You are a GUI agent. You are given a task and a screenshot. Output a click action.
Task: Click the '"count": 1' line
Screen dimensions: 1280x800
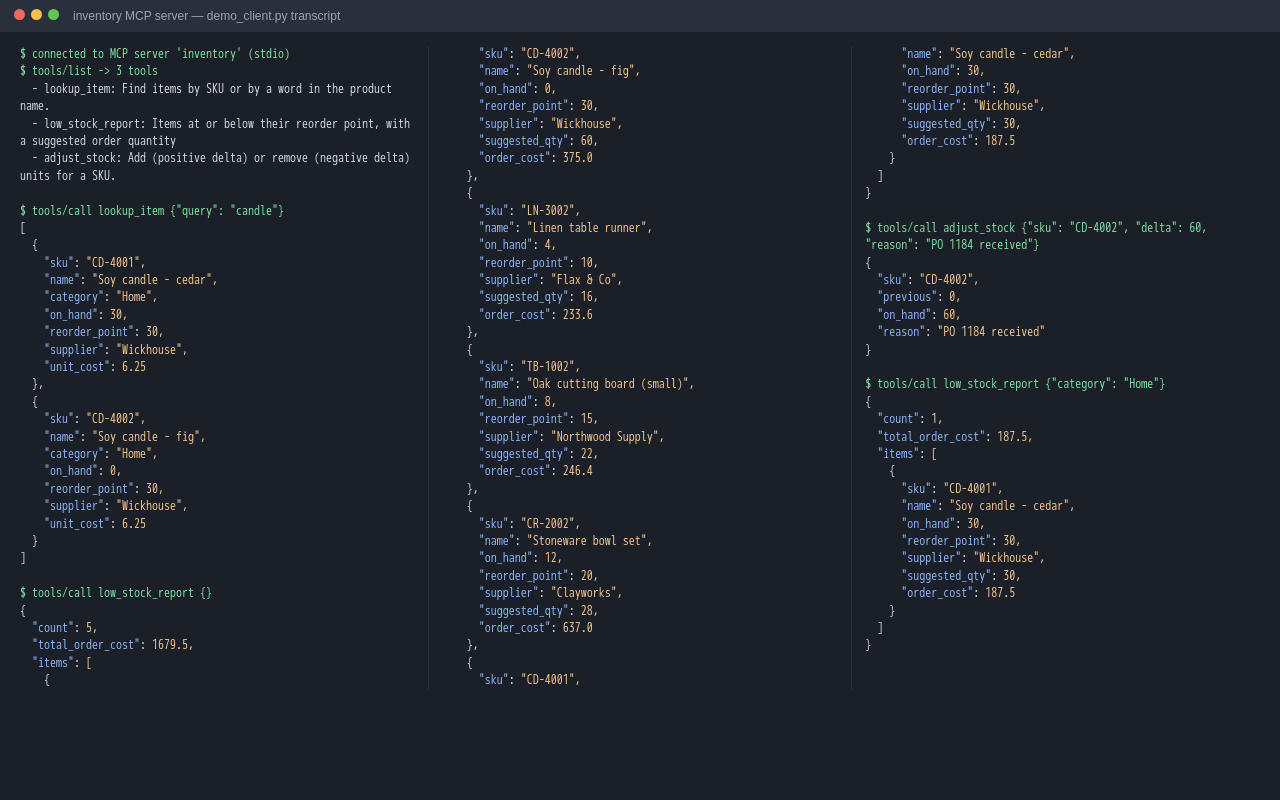911,419
